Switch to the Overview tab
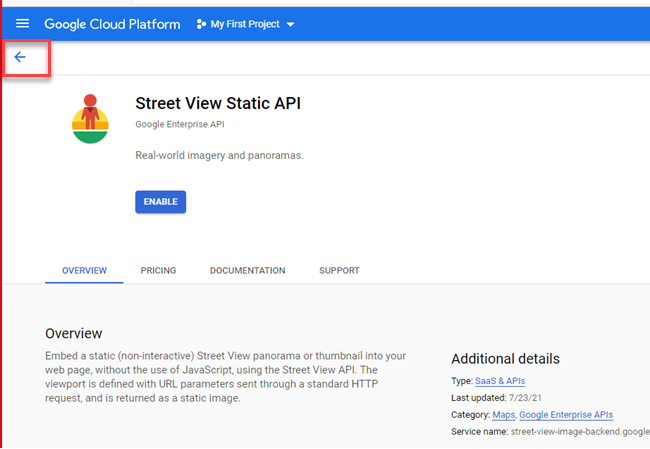Image resolution: width=650 pixels, height=449 pixels. coord(84,270)
